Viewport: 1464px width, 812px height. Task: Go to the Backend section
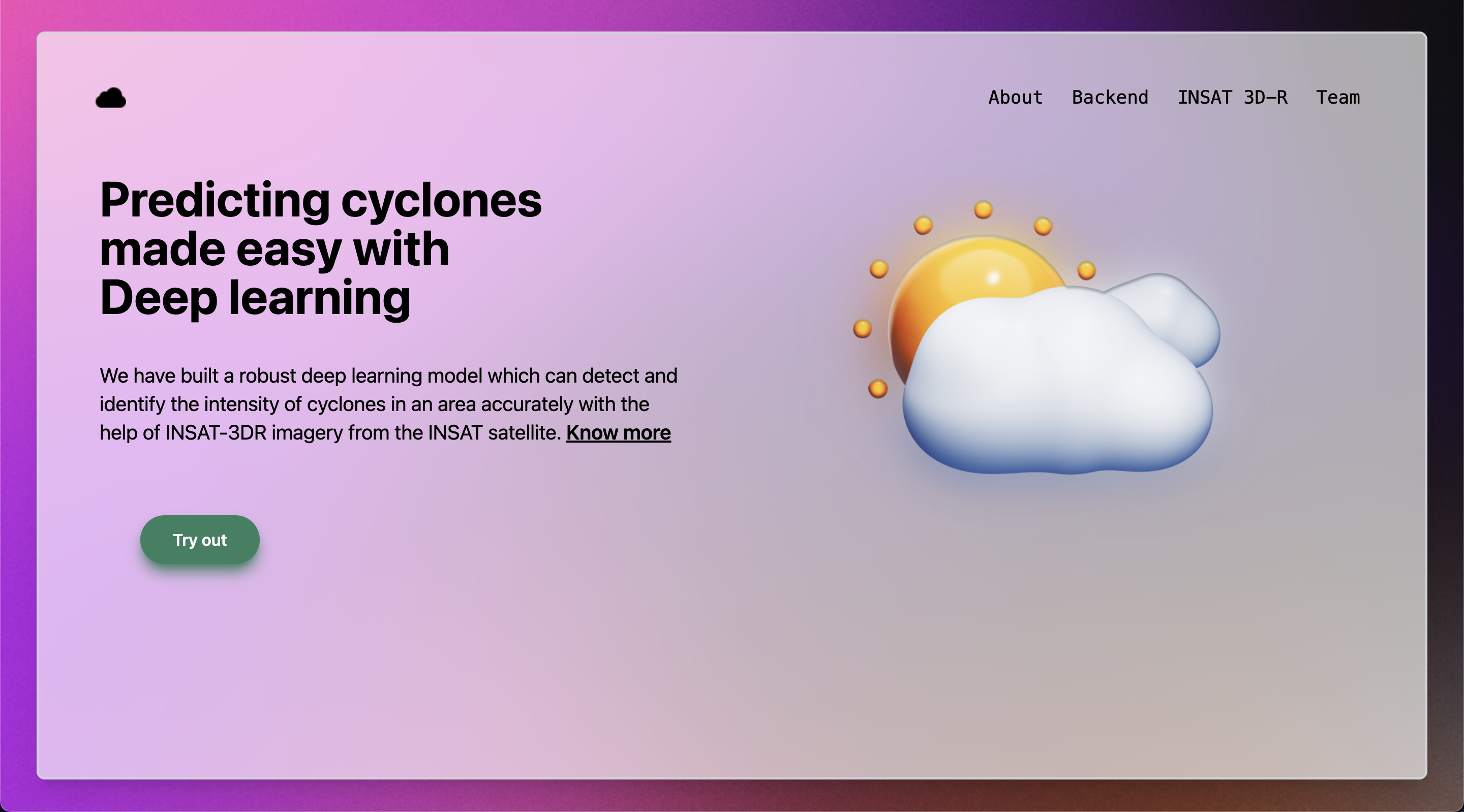(x=1109, y=97)
